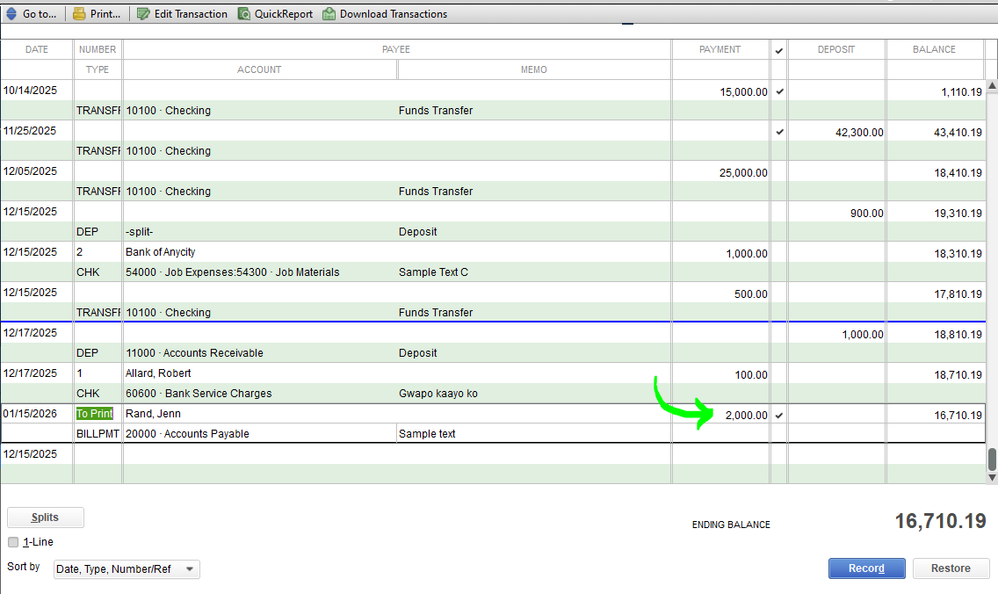Click the register scroll down arrow

tap(992, 477)
